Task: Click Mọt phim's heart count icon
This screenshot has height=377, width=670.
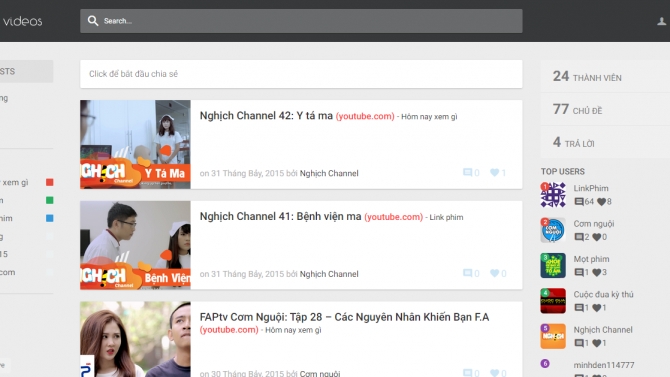Action: 597,272
